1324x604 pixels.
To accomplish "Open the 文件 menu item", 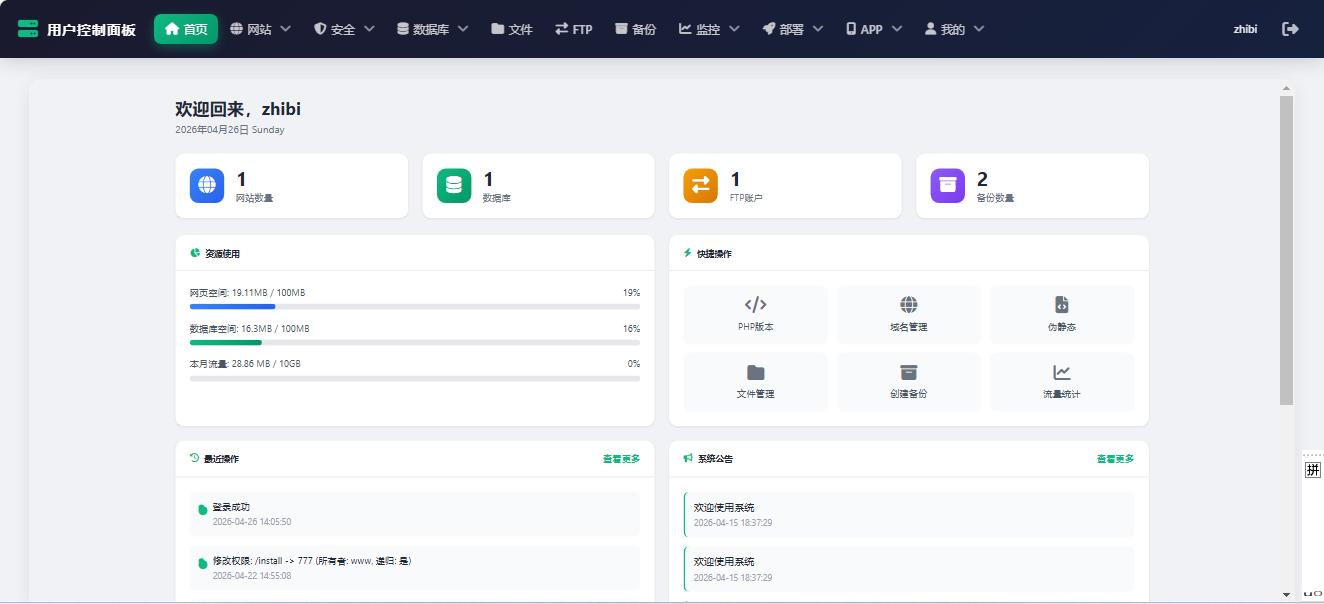I will coord(512,29).
